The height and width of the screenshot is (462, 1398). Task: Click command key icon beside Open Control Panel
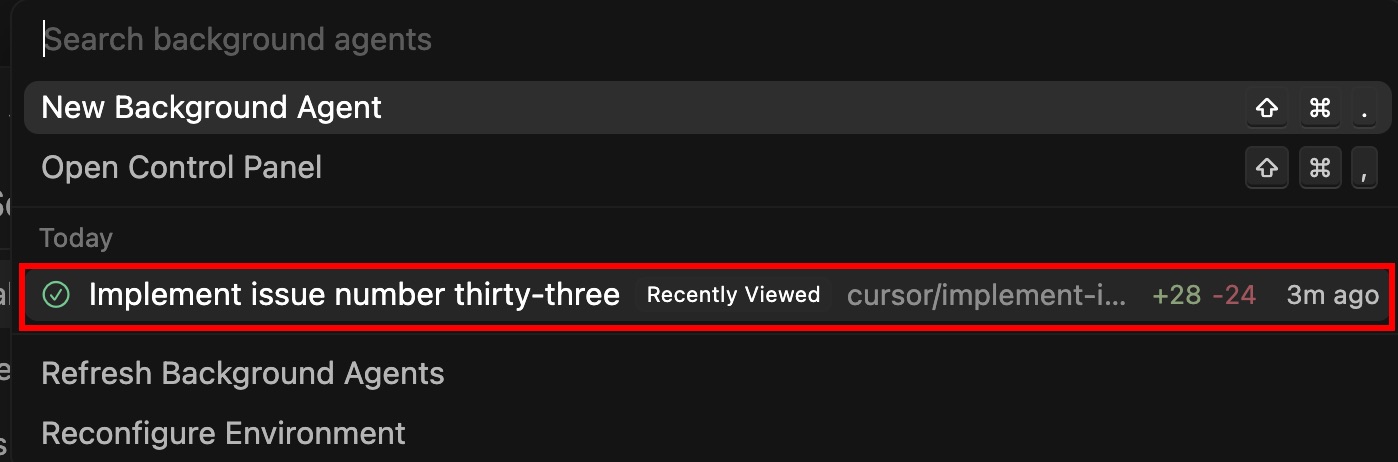[x=1320, y=168]
